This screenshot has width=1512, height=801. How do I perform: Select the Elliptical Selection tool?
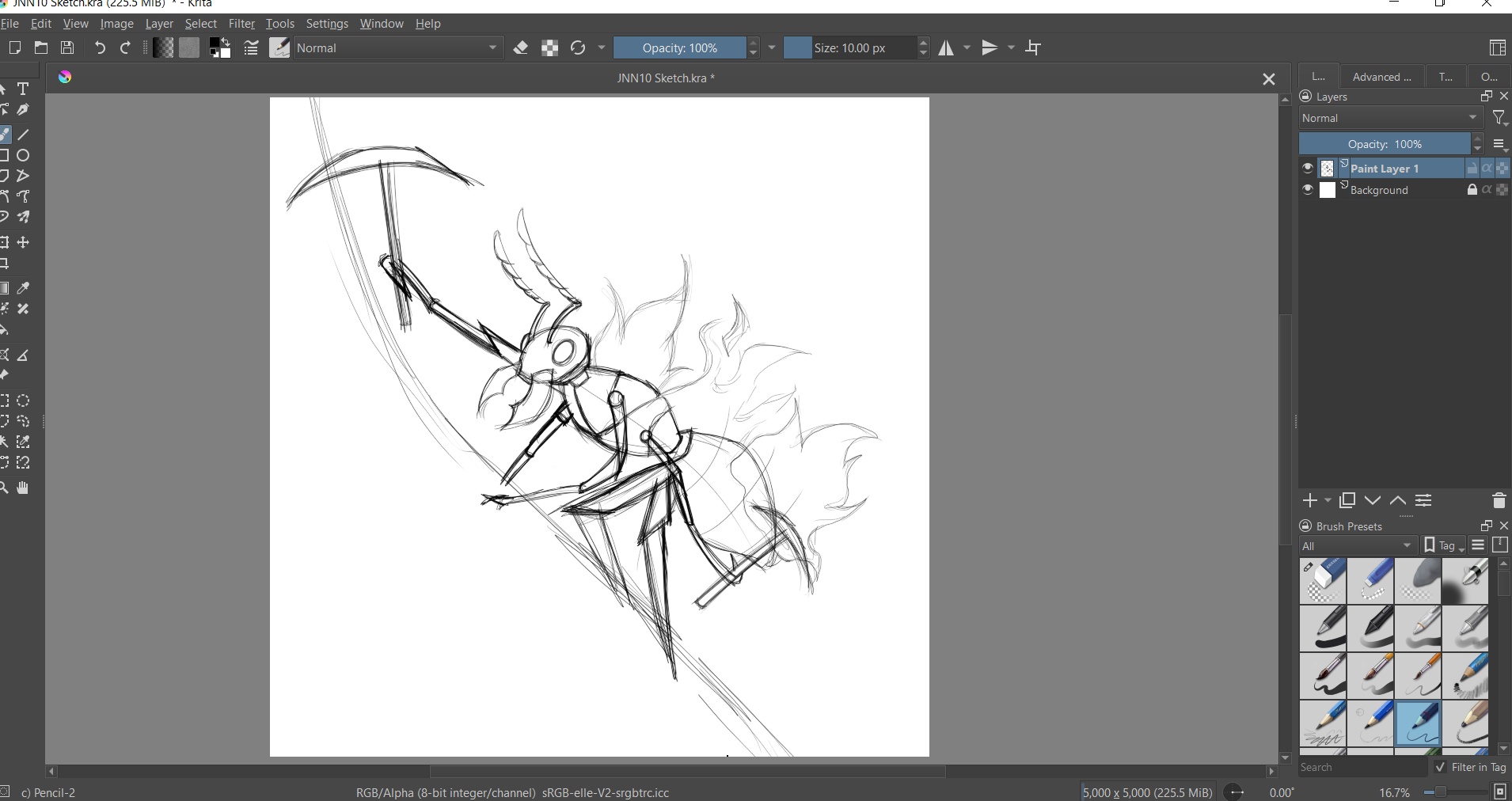coord(23,401)
